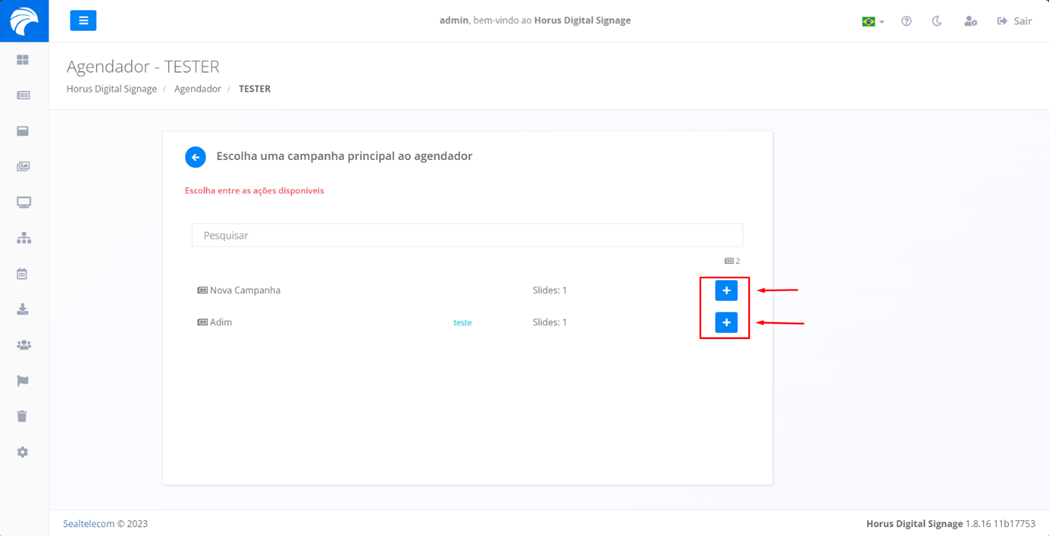This screenshot has height=536, width=1049.
Task: Click the users group icon in sidebar
Action: (x=23, y=345)
